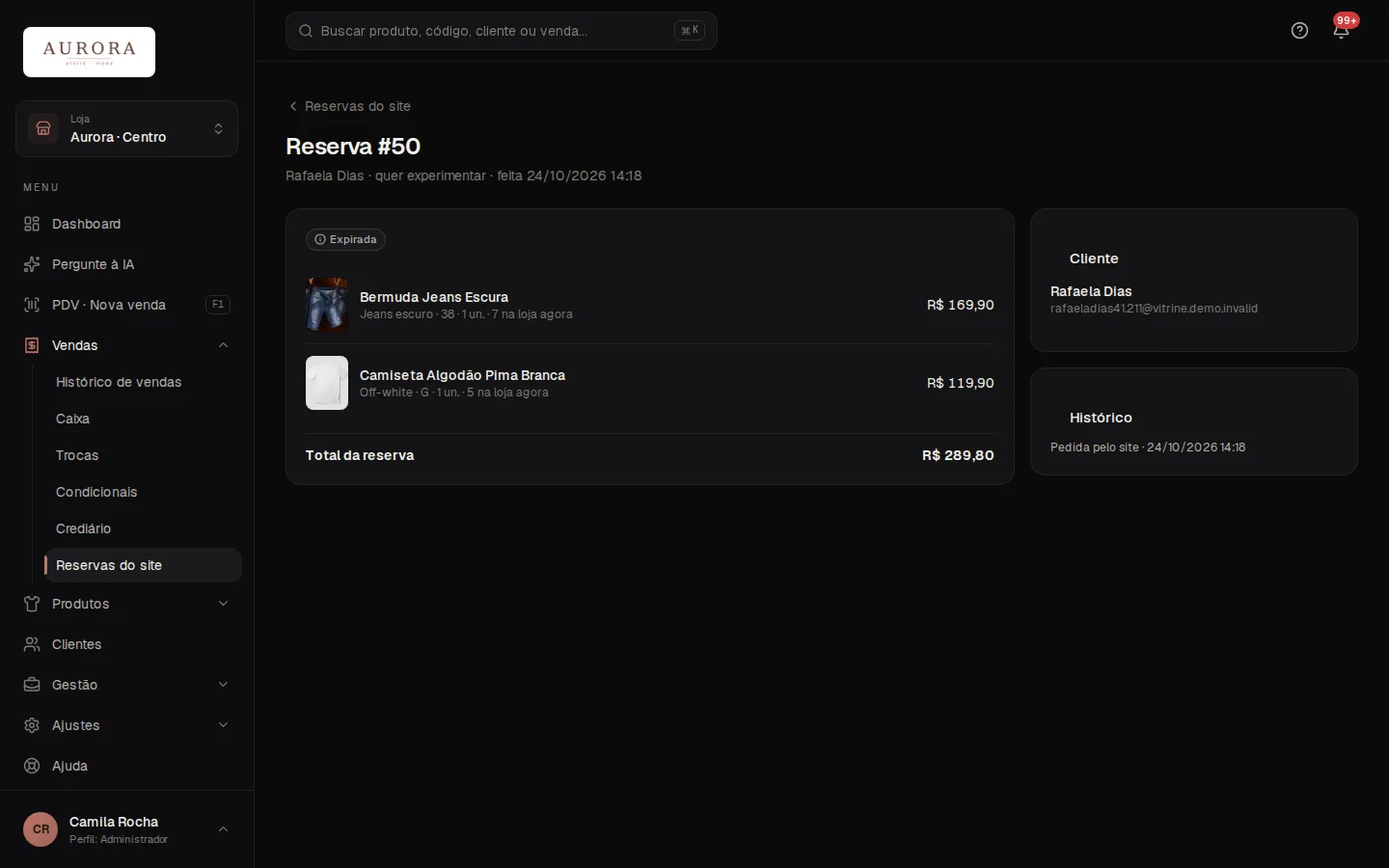
Task: Click the CR user avatar
Action: 41,829
